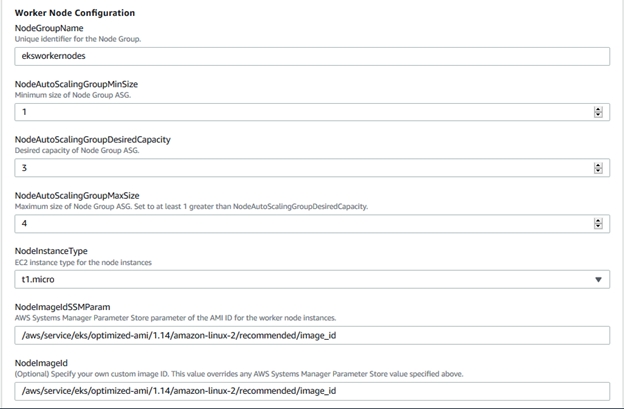Click the NodeAutoScalingGroupMinSize label

[76, 84]
